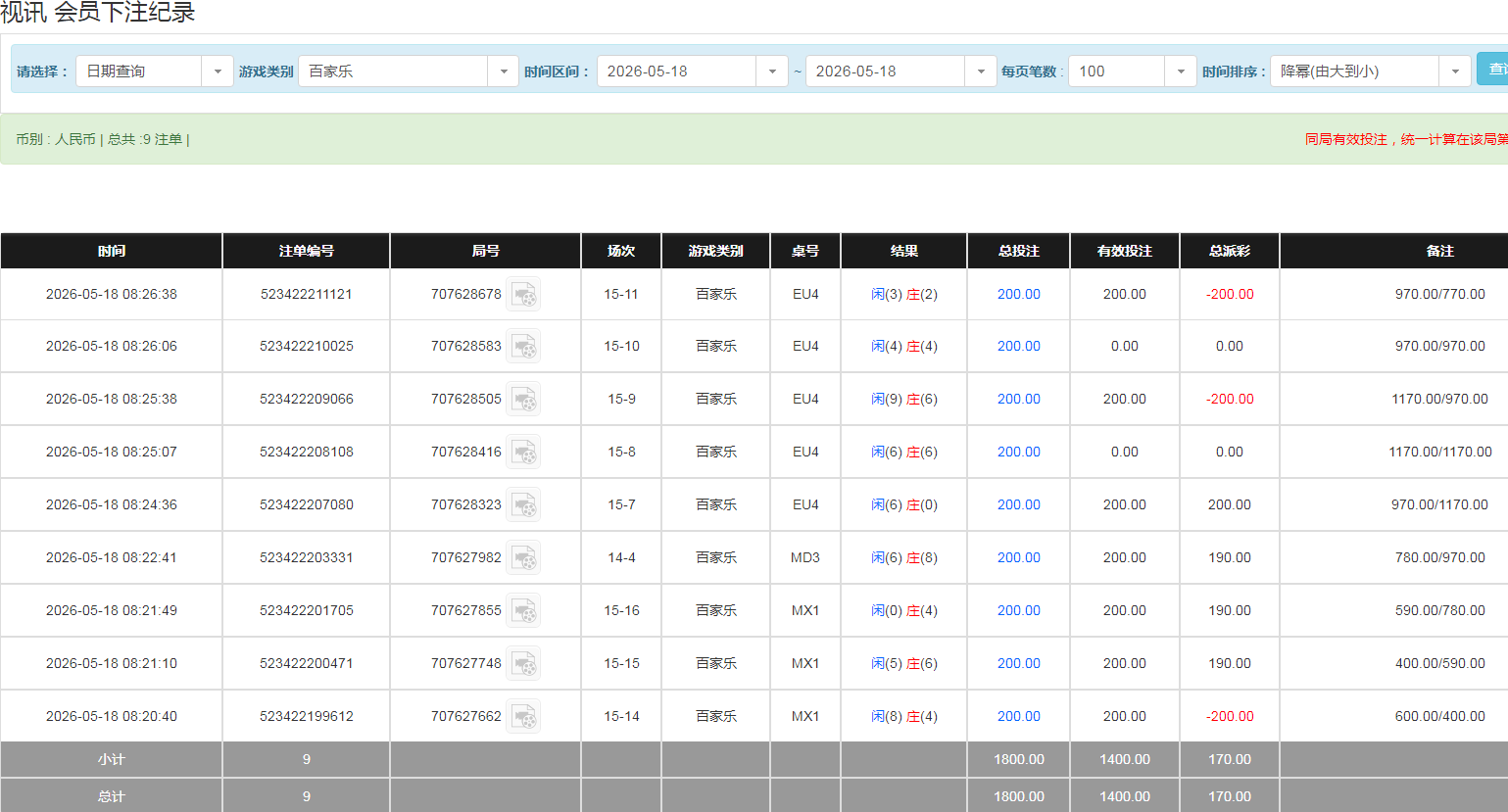Viewport: 1508px width, 812px height.
Task: Select bet number 523422209066
Action: pos(307,399)
